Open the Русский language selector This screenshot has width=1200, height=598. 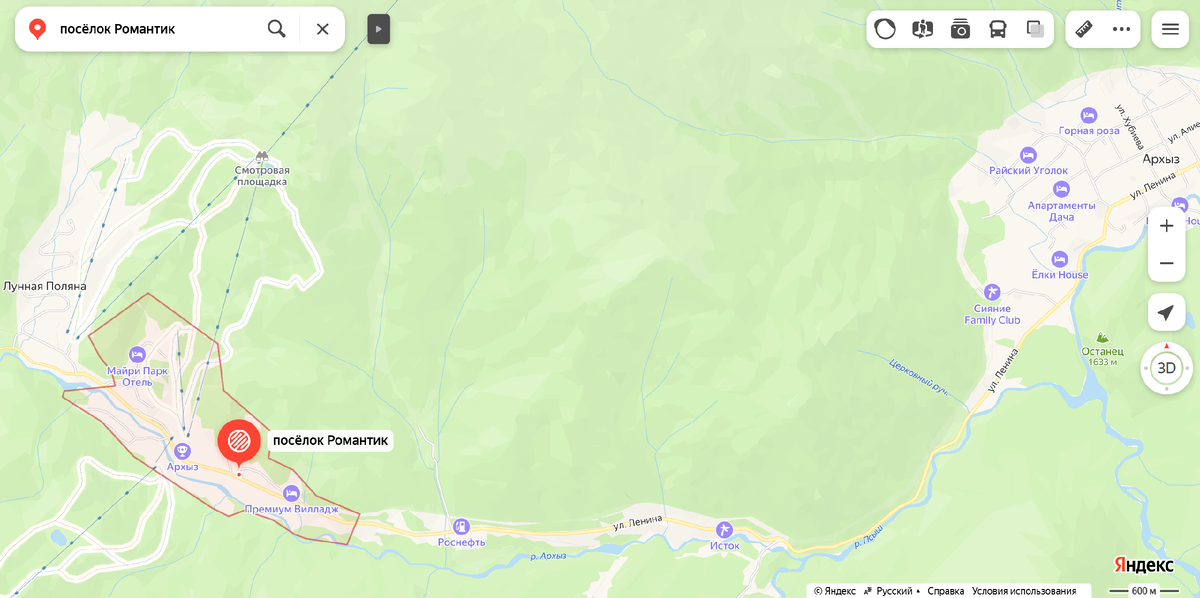[x=892, y=591]
